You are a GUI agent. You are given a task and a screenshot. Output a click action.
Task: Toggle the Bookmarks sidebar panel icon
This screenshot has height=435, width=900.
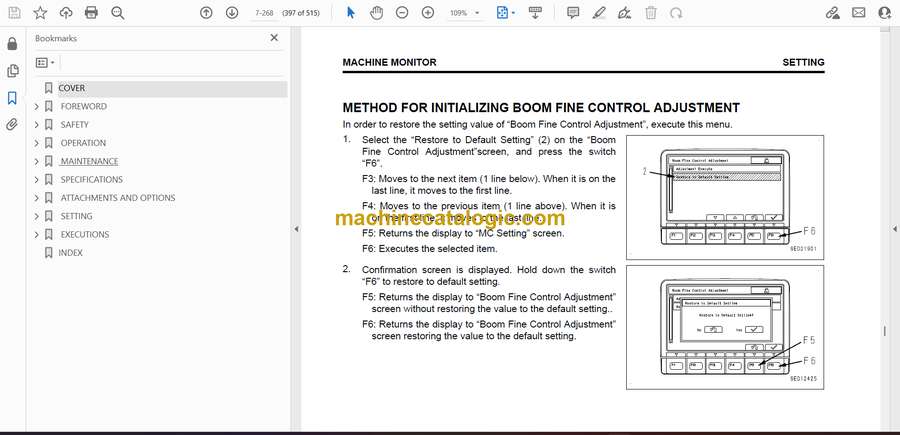[x=12, y=98]
